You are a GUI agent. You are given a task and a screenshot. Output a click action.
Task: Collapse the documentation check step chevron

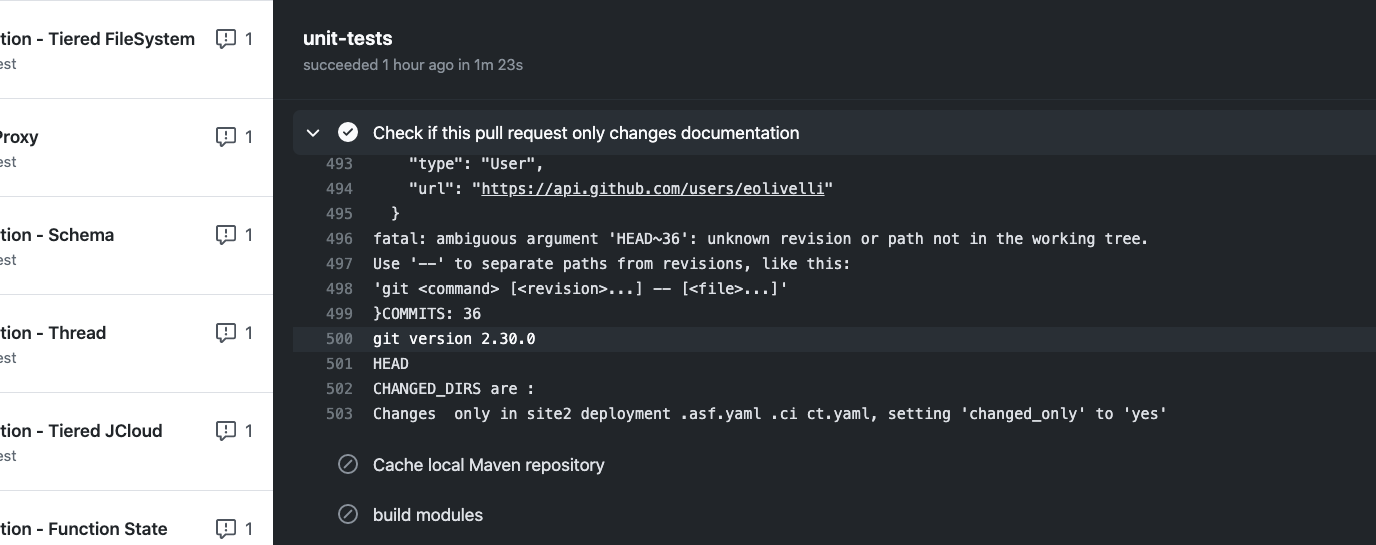coord(313,133)
